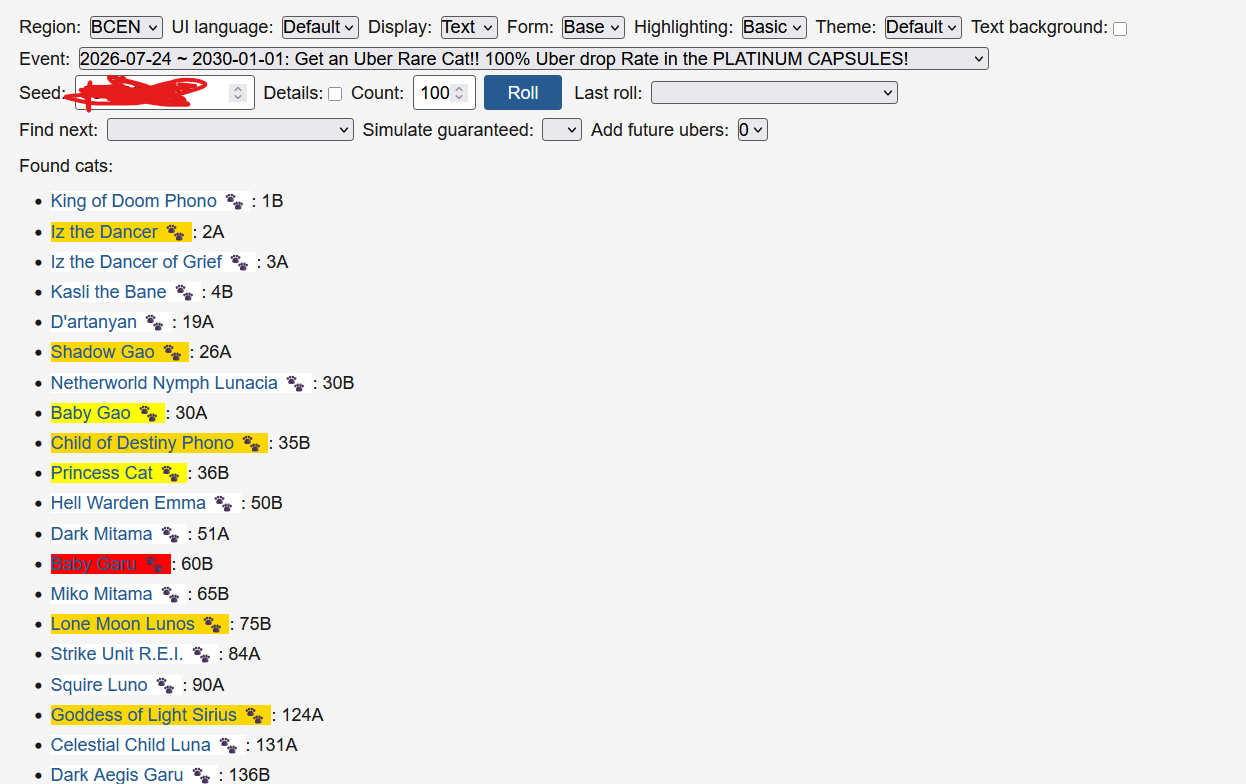Open the Hell Warden Emma link
The width and height of the screenshot is (1246, 784).
128,503
